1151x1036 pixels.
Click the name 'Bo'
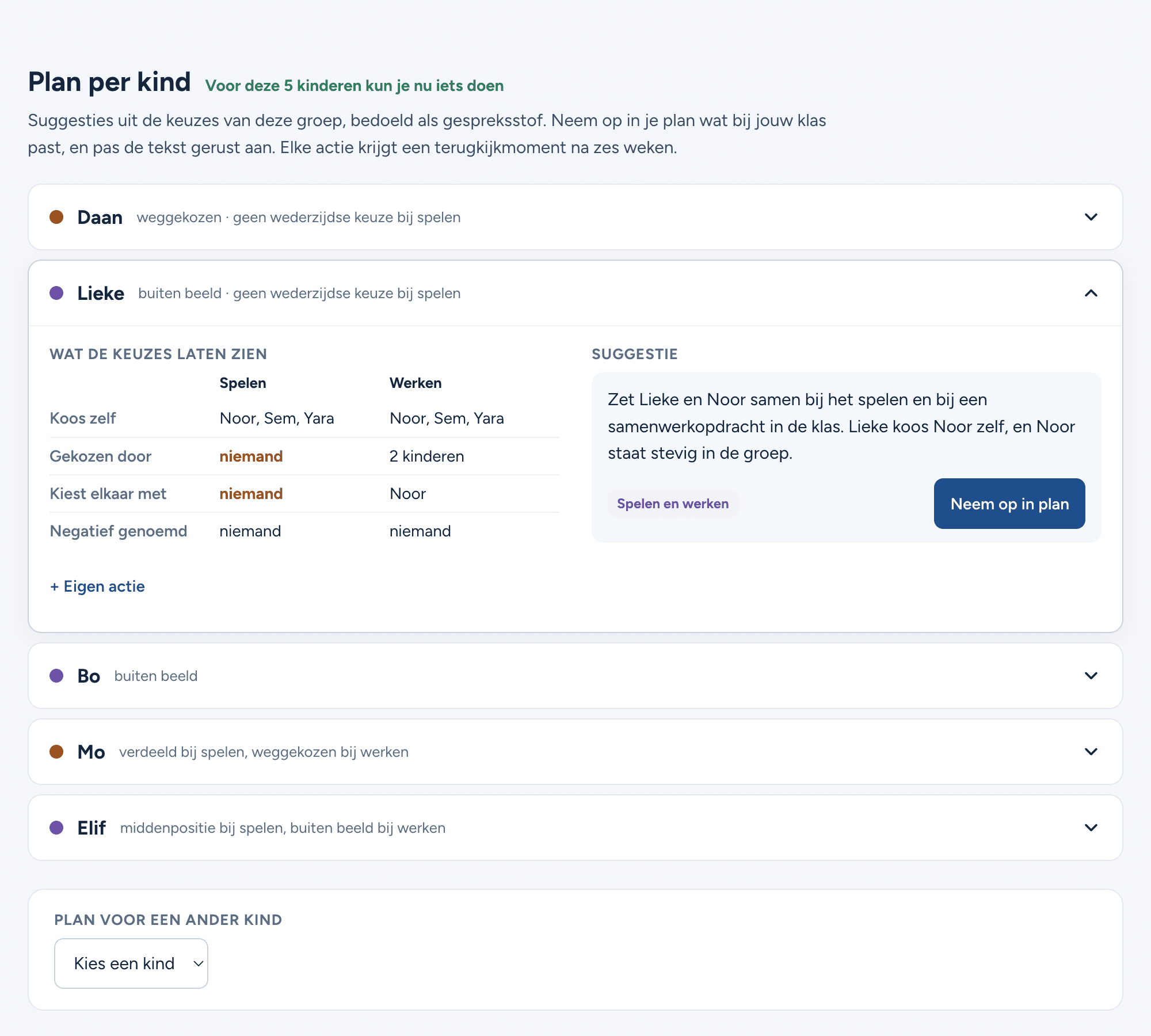(89, 676)
